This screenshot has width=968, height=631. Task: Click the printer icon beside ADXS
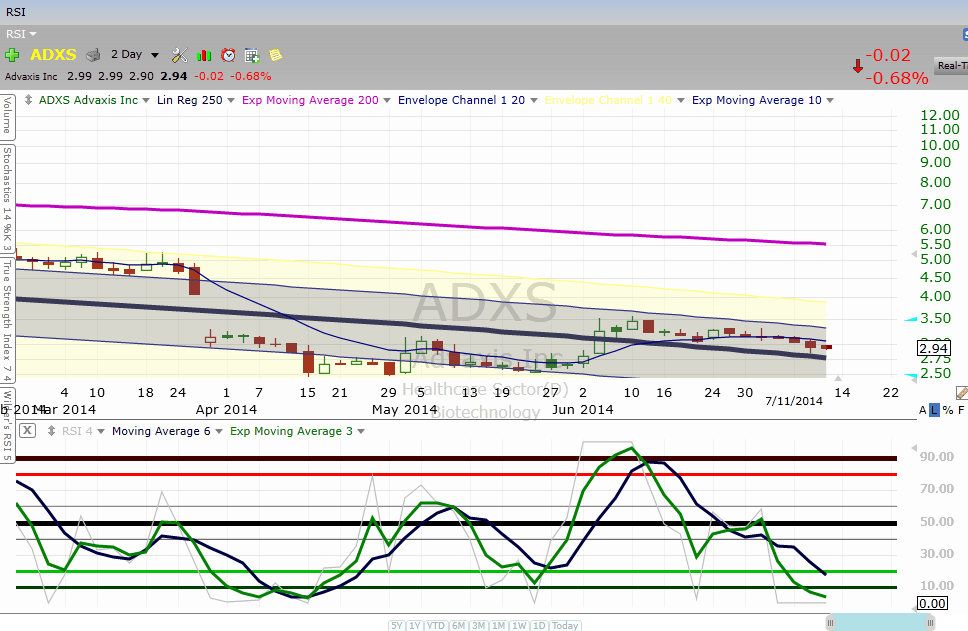pos(93,55)
